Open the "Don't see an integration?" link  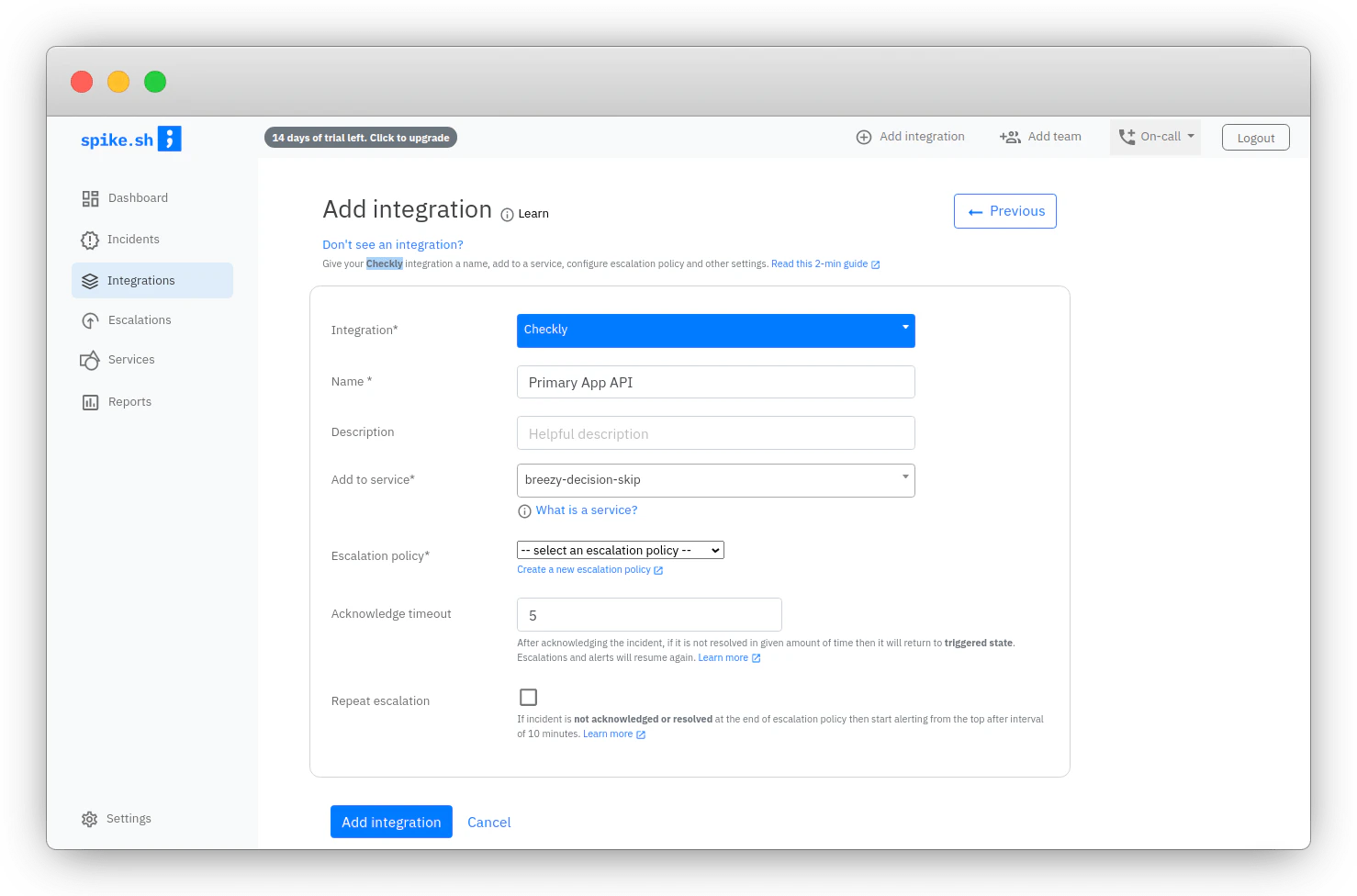(x=393, y=245)
